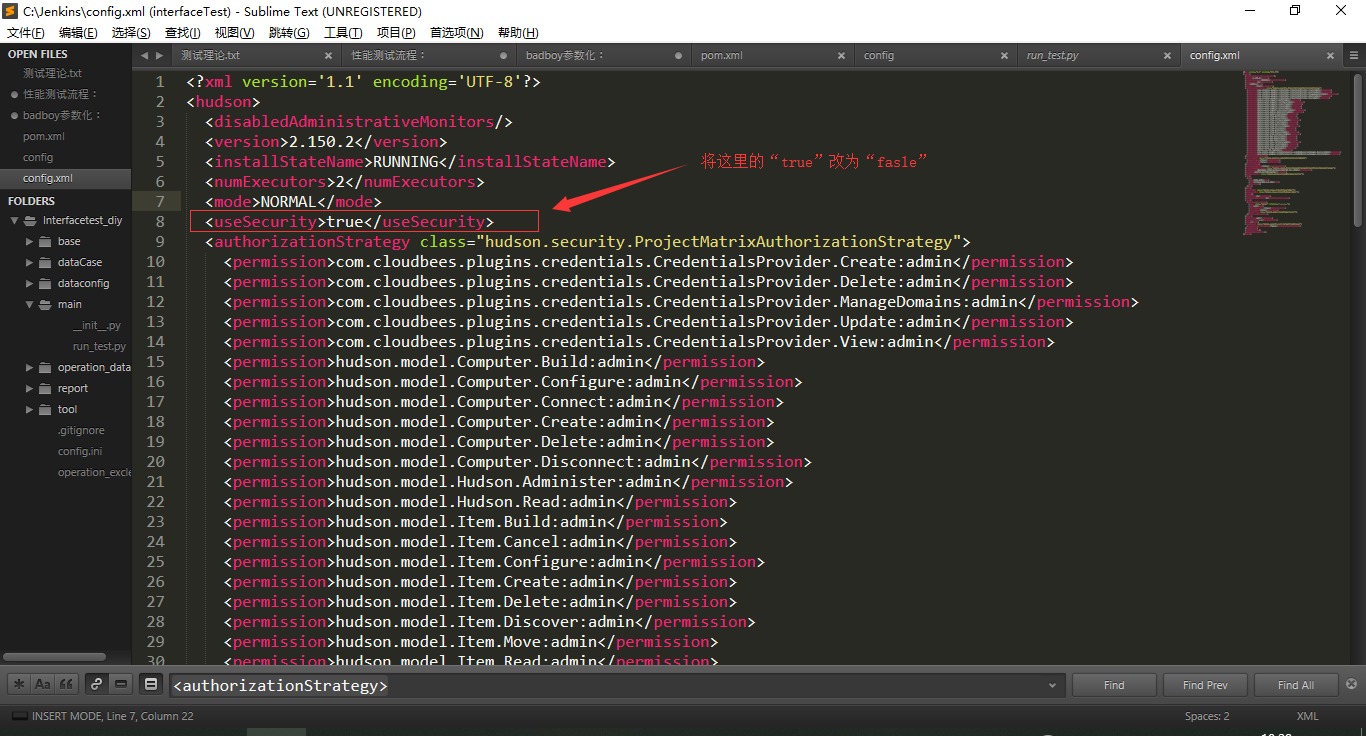Open the 查找(I) menu
This screenshot has height=736, width=1366.
(x=182, y=33)
